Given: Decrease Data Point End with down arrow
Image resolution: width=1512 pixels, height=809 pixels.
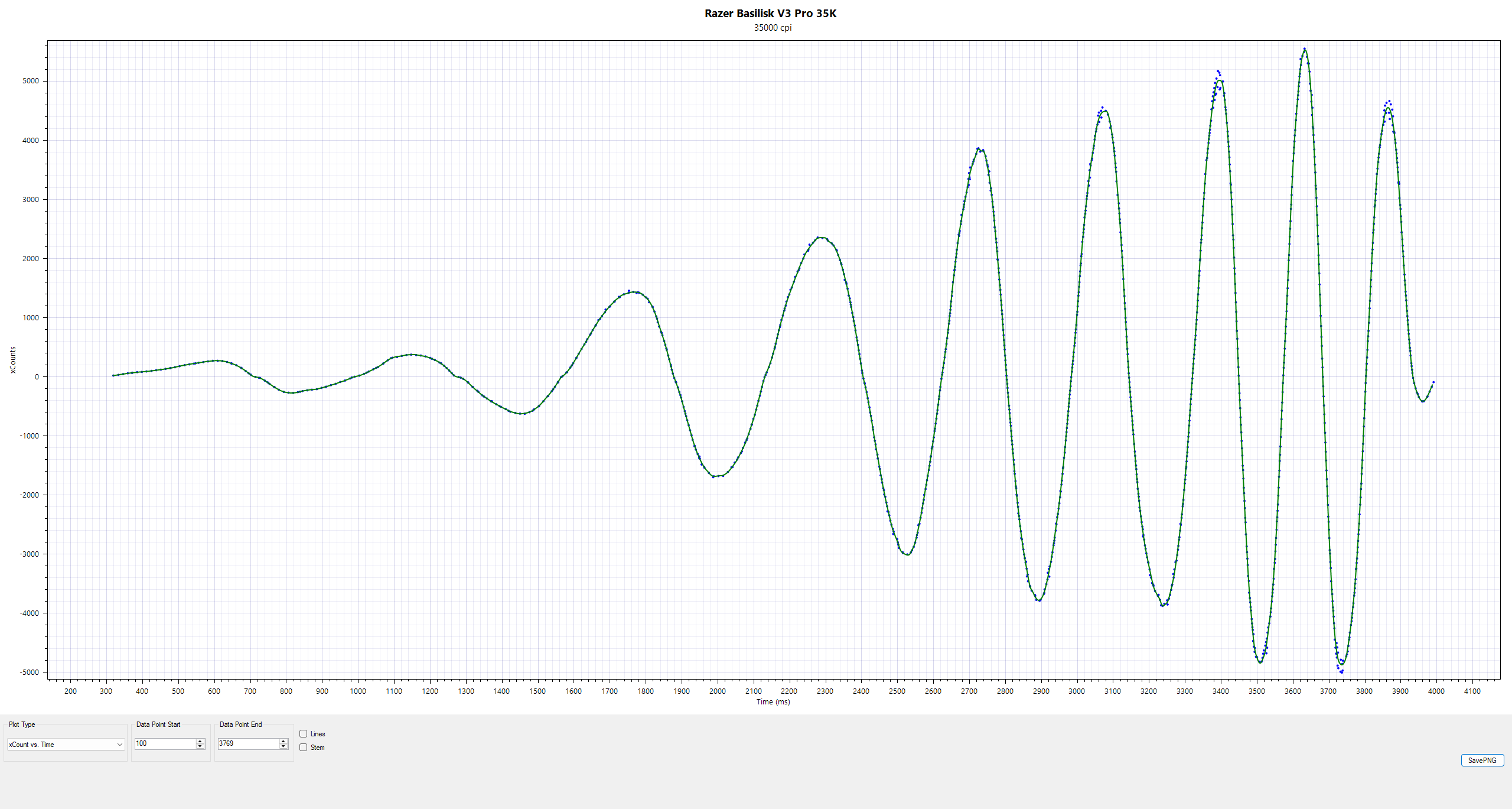Looking at the screenshot, I should pos(283,746).
